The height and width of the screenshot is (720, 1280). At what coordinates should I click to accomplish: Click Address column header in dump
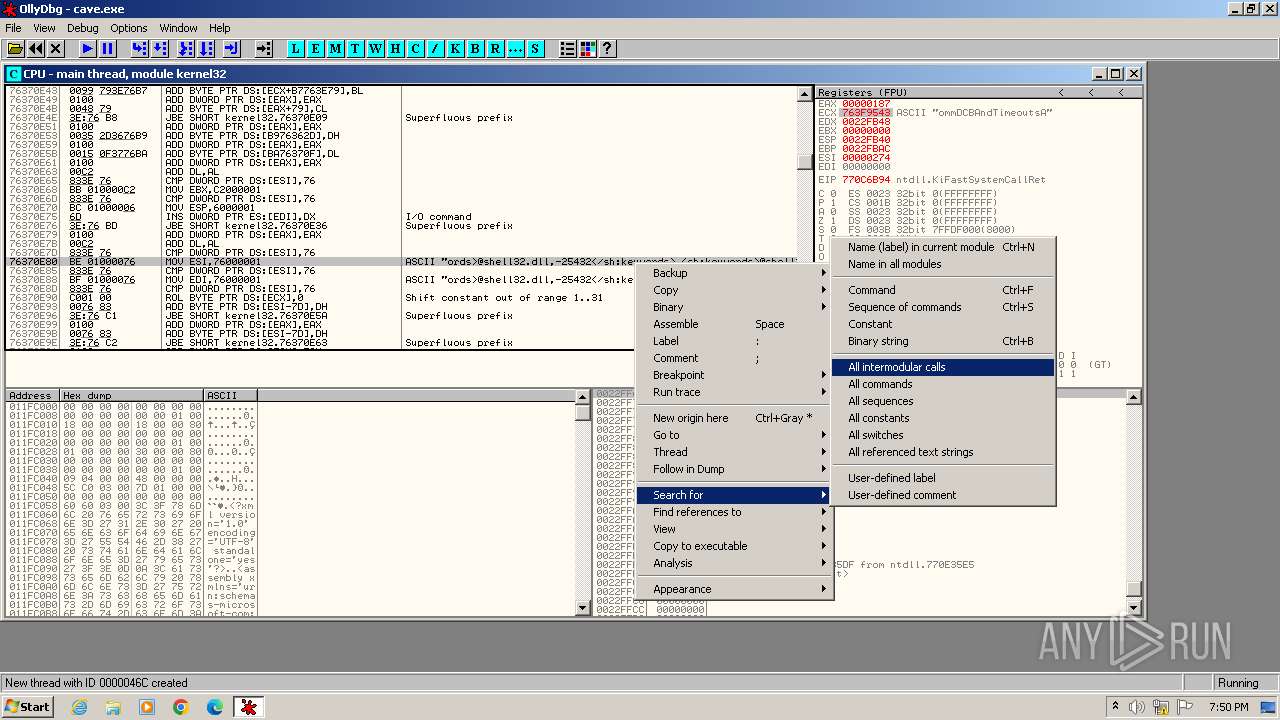pyautogui.click(x=32, y=396)
